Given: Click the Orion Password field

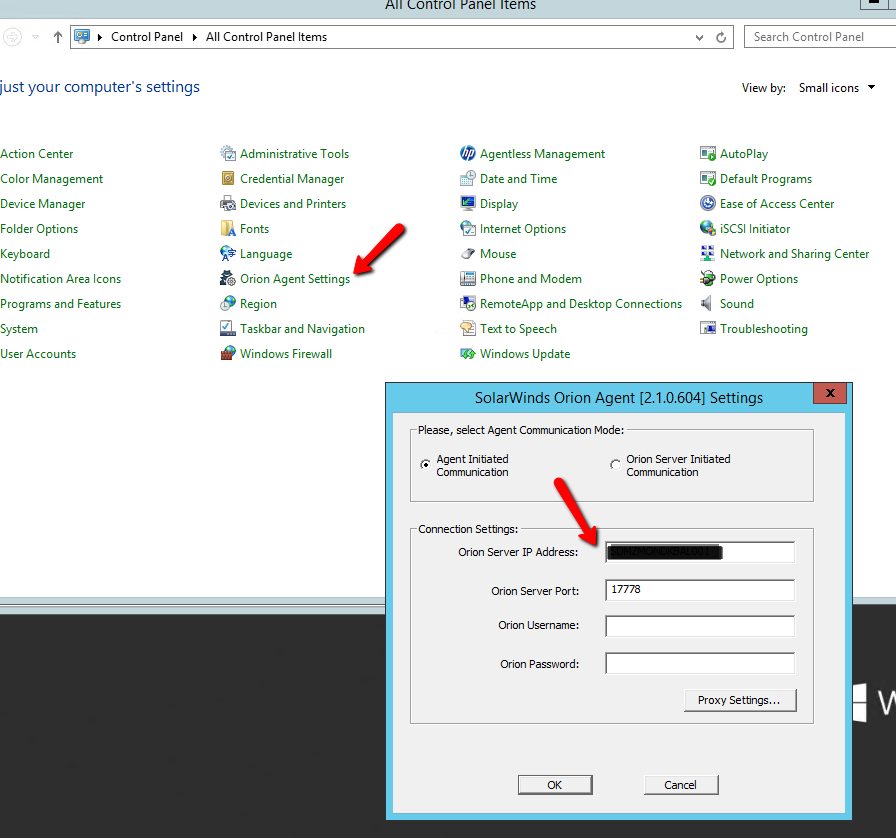Looking at the screenshot, I should 700,663.
